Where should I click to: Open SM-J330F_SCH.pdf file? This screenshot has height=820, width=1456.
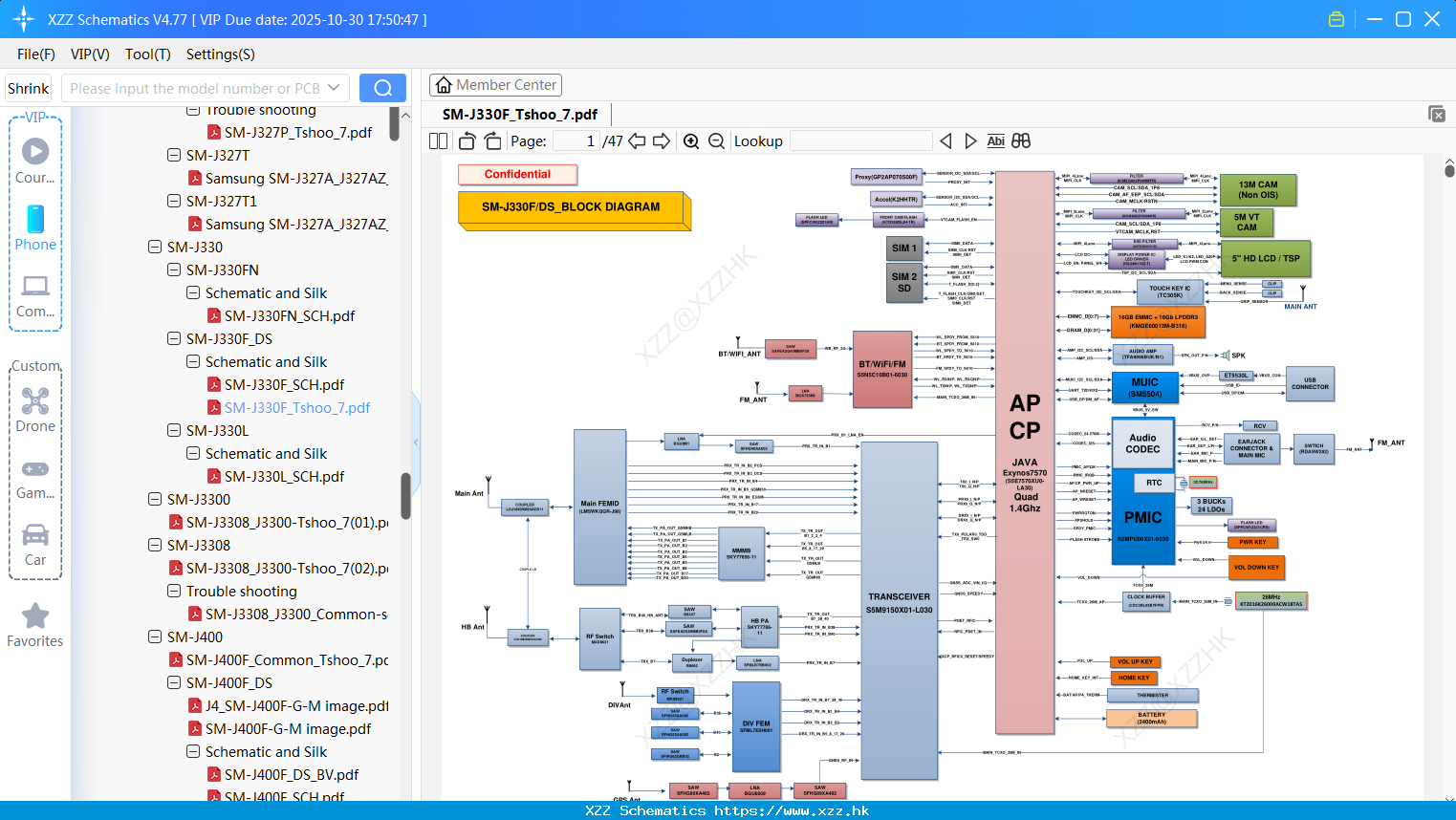point(284,384)
